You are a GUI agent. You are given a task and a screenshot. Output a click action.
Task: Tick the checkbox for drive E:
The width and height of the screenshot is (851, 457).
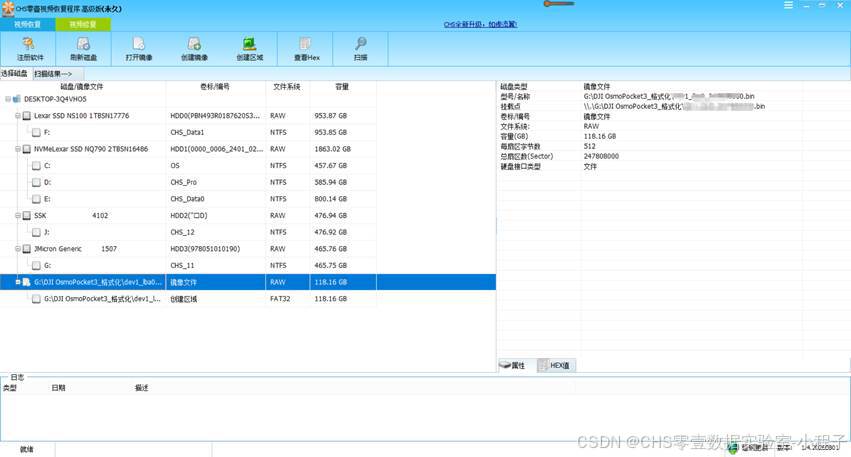[x=36, y=199]
